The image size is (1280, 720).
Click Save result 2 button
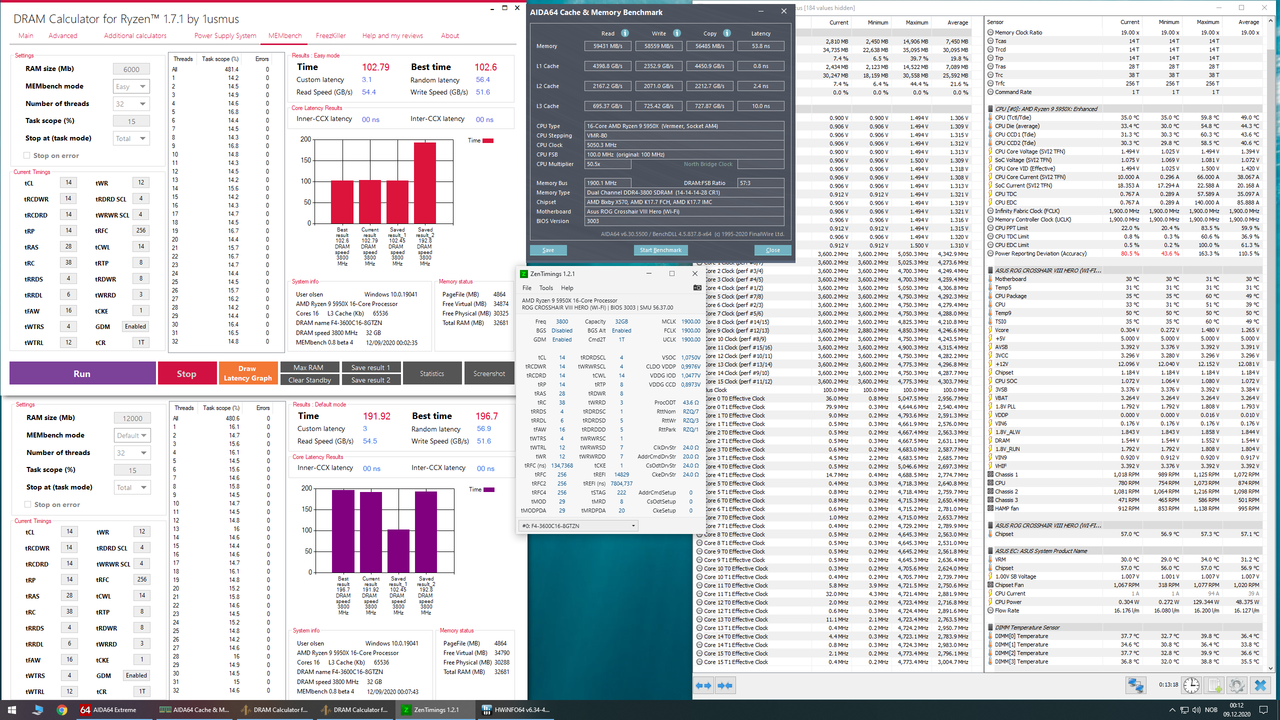point(370,380)
